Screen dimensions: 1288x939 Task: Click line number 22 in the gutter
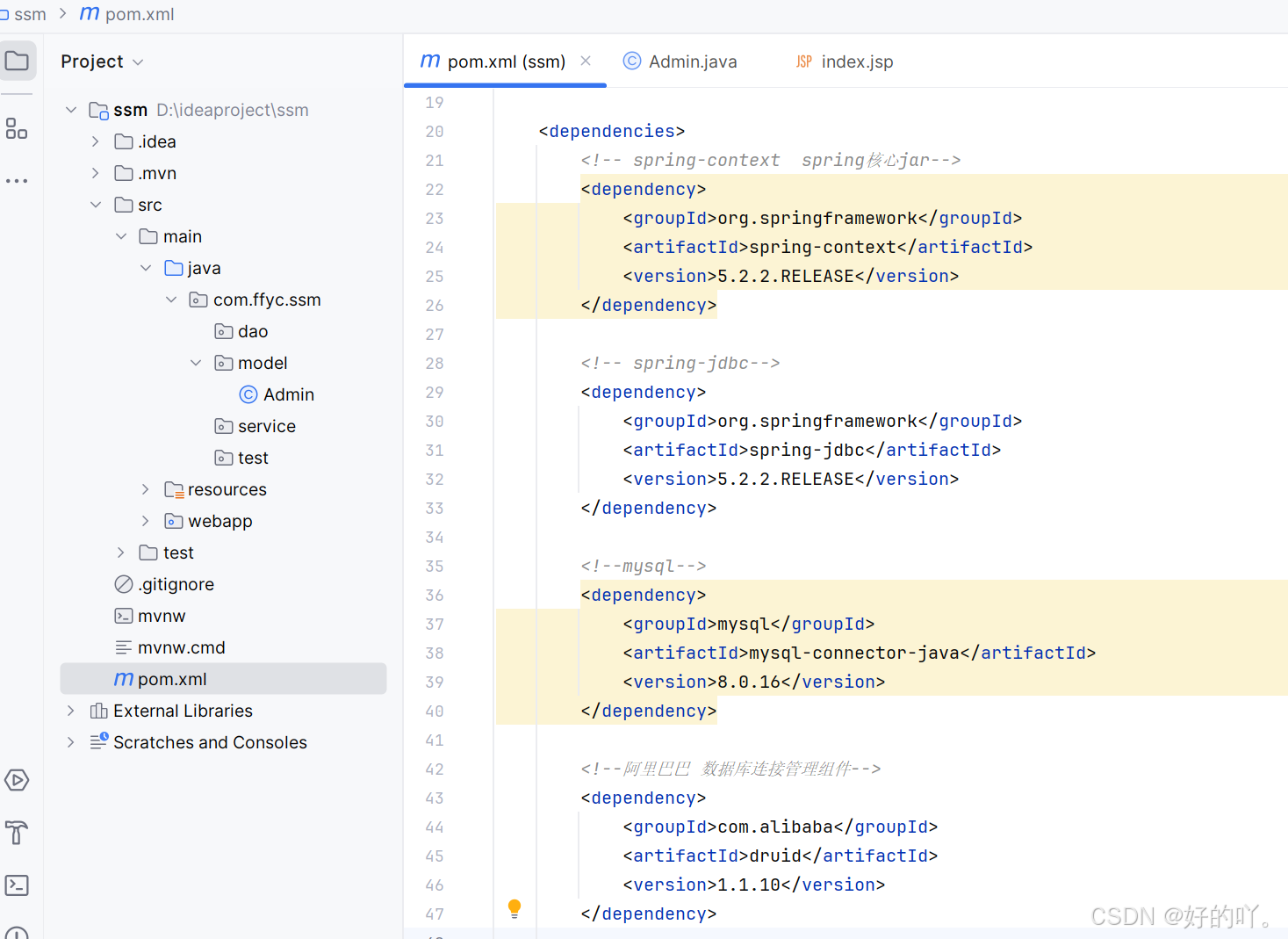point(435,189)
